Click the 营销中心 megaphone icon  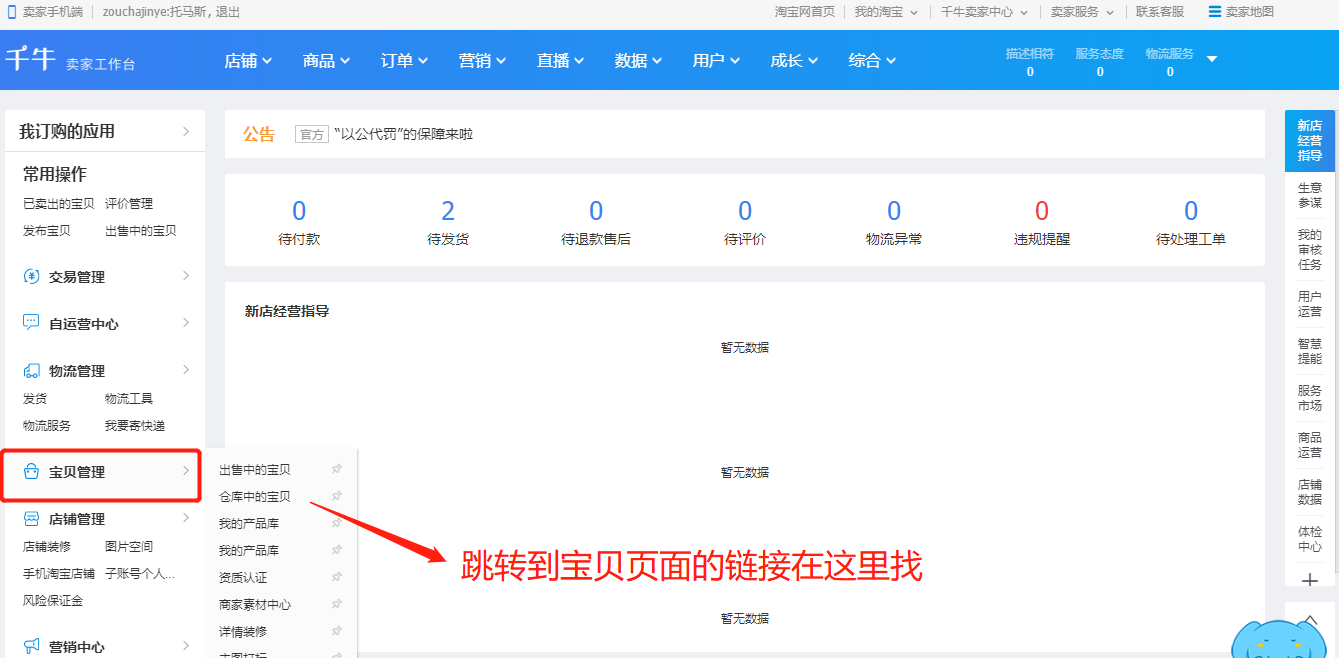[x=31, y=646]
